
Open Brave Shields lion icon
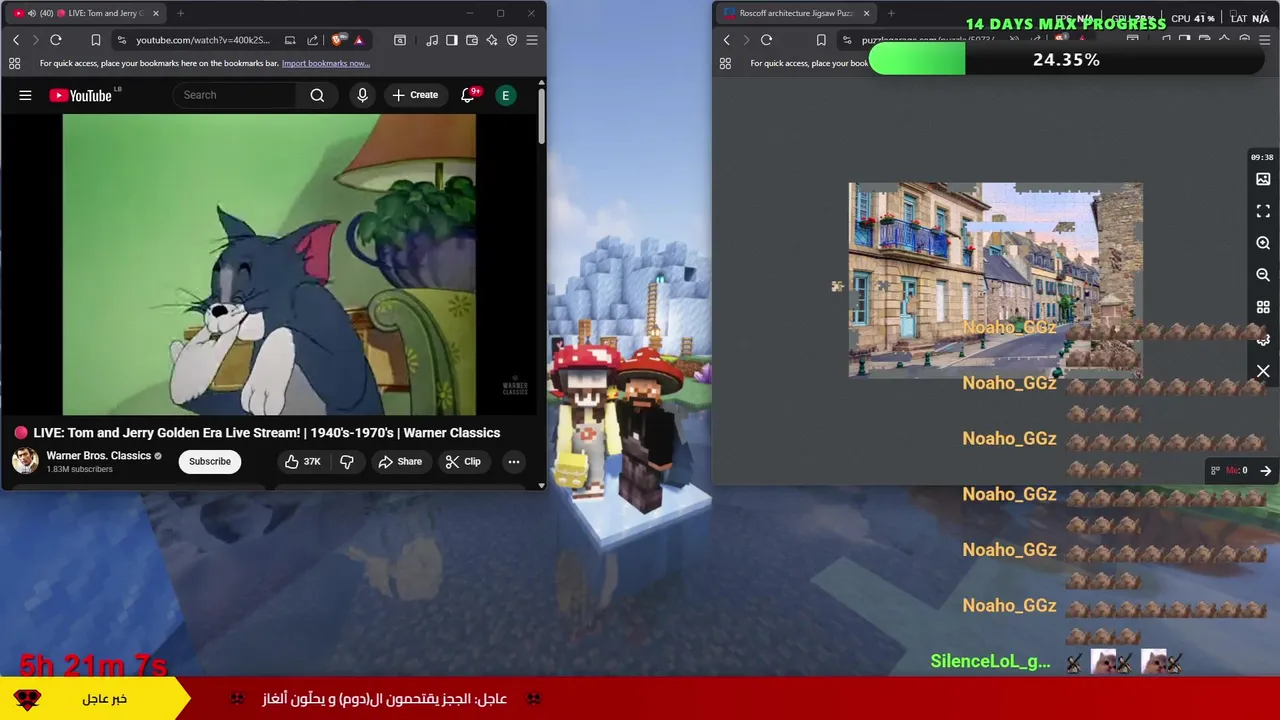click(x=337, y=40)
